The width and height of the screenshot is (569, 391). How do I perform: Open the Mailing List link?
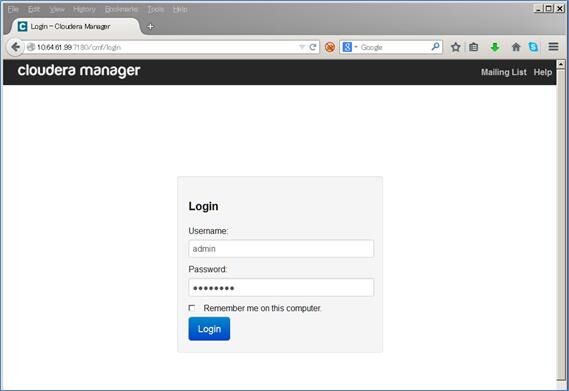click(x=503, y=72)
